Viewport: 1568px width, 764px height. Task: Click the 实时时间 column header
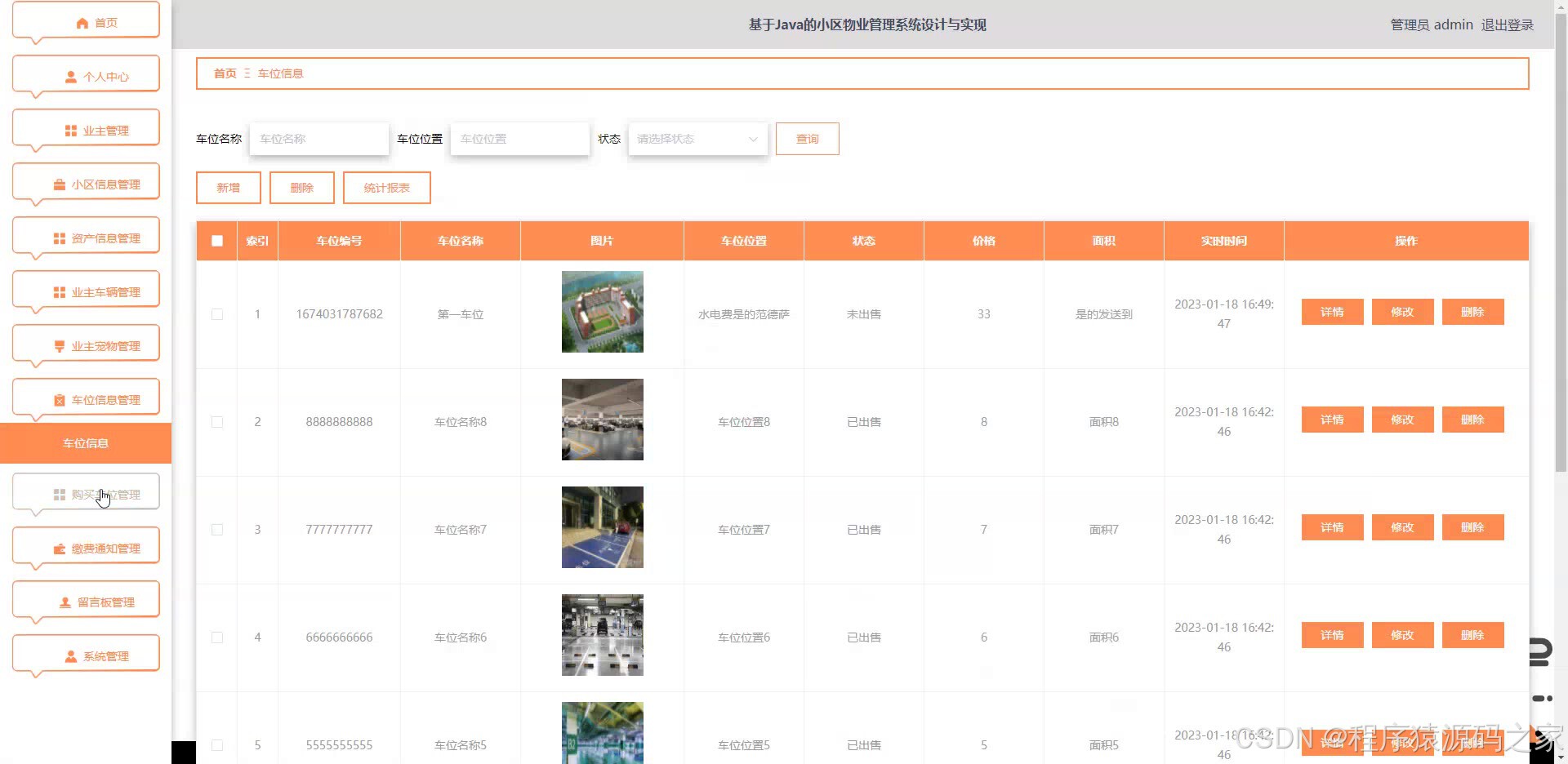coord(1223,241)
